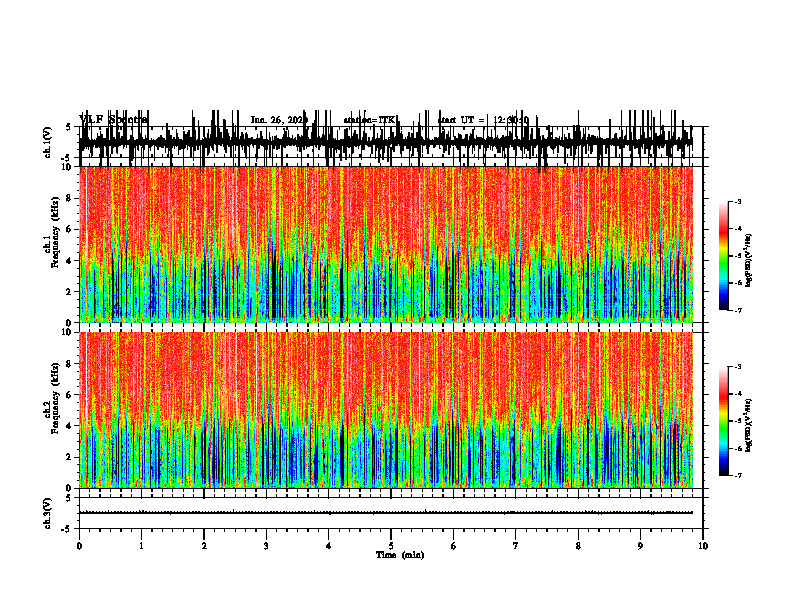The width and height of the screenshot is (792, 612).
Task: Click the '2' kHz tick on ch.2 spectrogram axis
Action: (70, 457)
